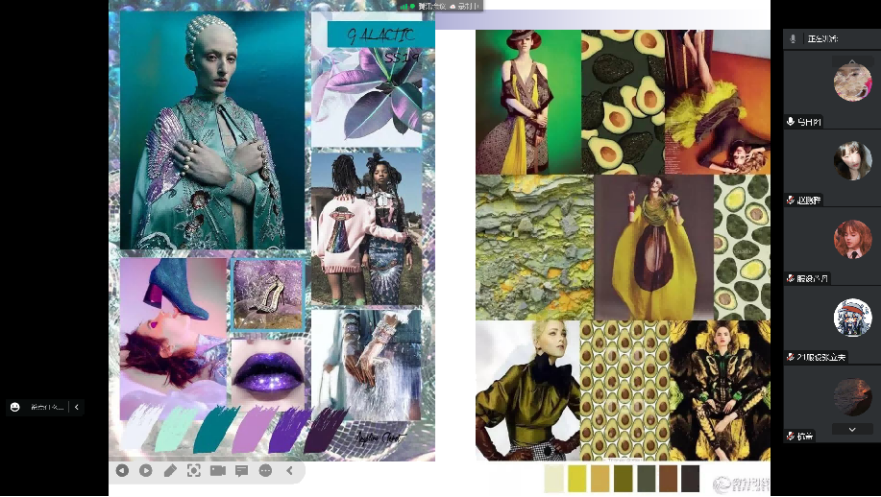Click the participant name 21服设张立夫
The image size is (881, 497).
[821, 357]
